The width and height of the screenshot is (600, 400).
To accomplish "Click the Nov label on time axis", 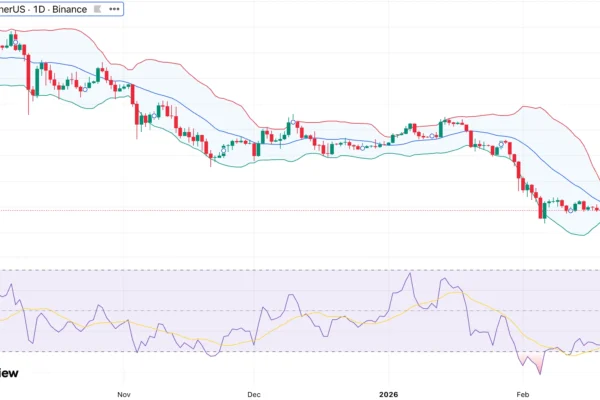I will [124, 394].
